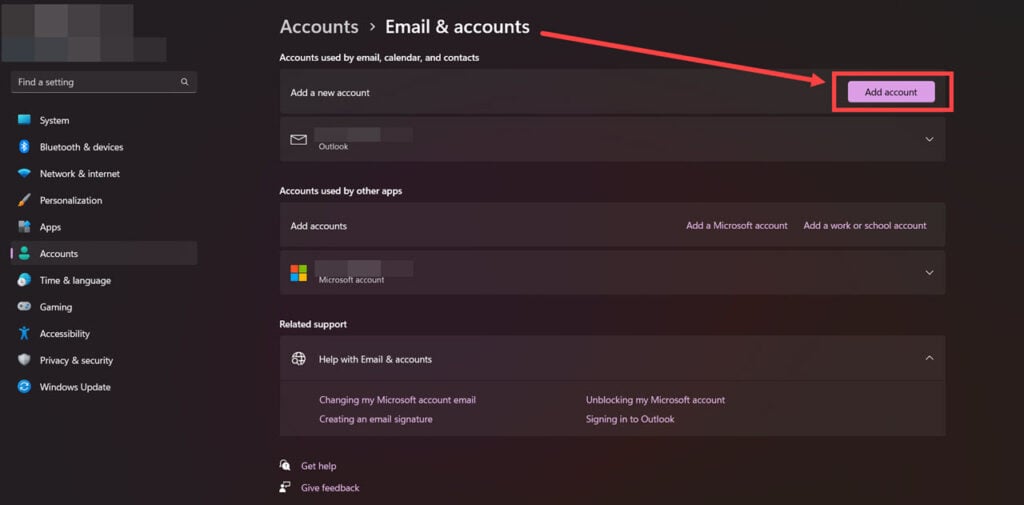Viewport: 1024px width, 505px height.
Task: Click the Get help link
Action: tap(319, 466)
